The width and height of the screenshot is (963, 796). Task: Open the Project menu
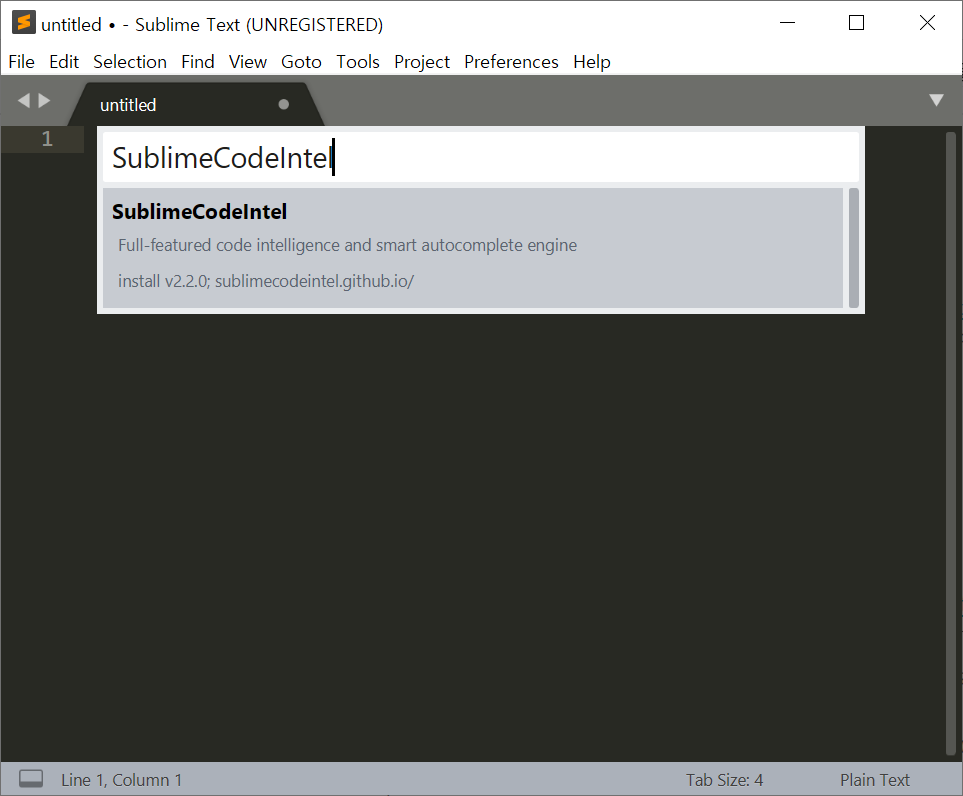[422, 62]
